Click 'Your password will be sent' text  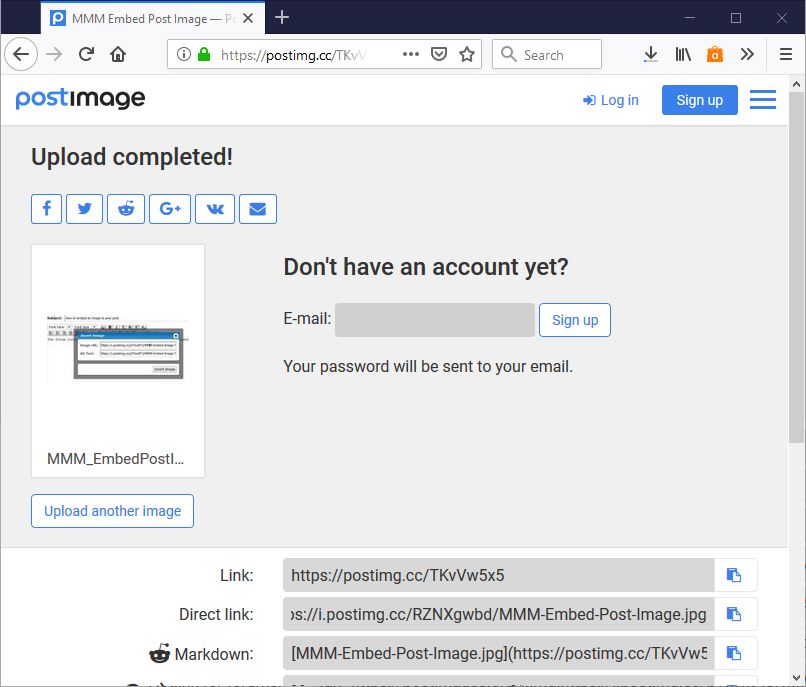coord(428,366)
